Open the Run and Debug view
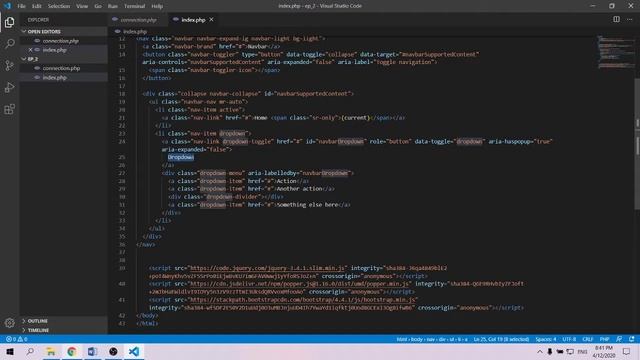The height and width of the screenshot is (360, 640). pos(9,87)
